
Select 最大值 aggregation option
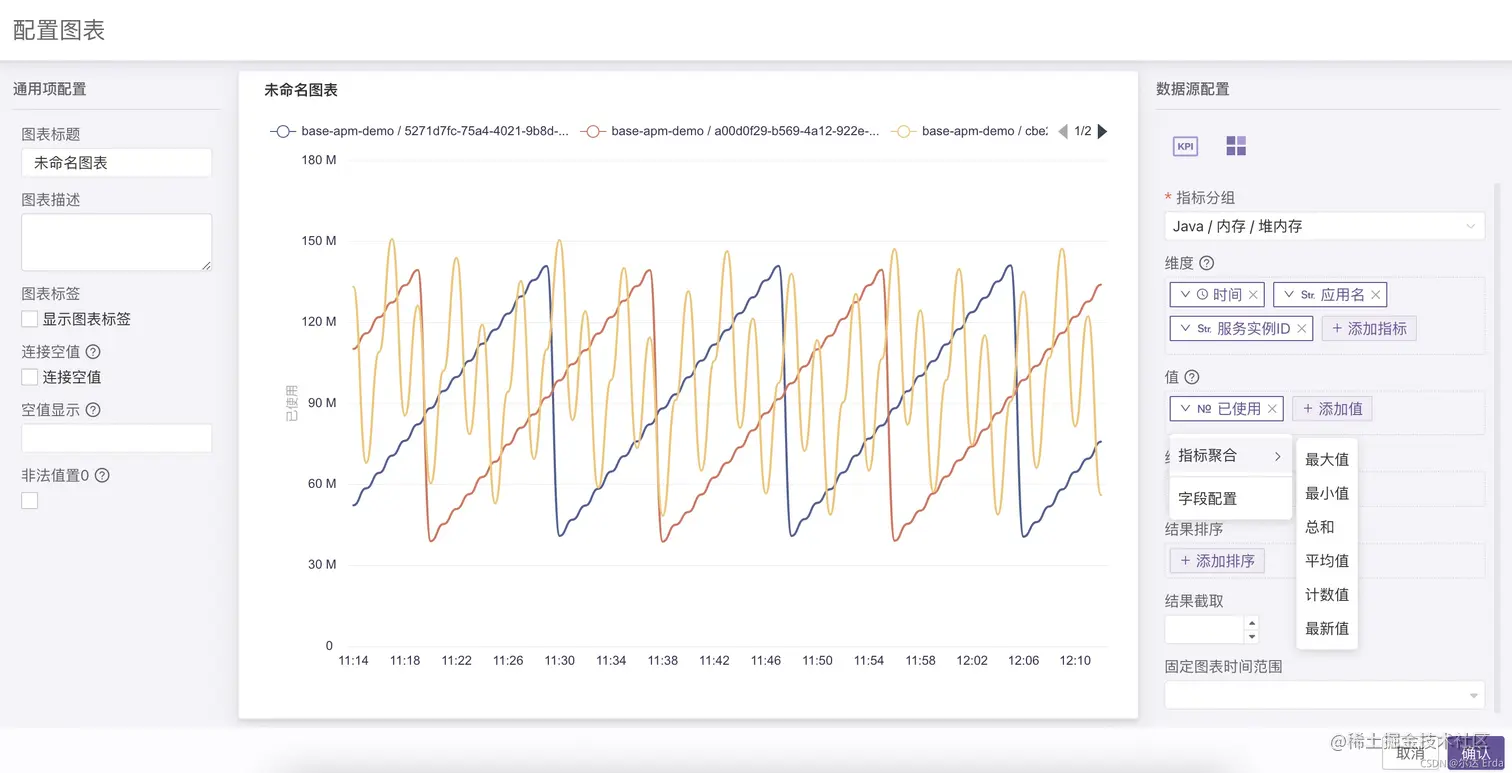(1327, 459)
